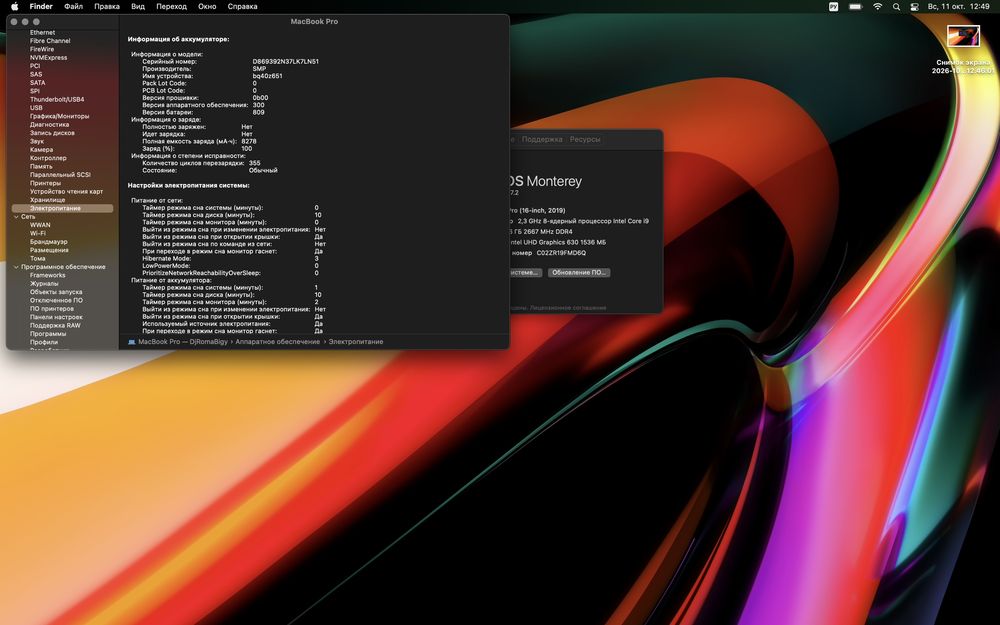Open the Файл menu
1000x625 pixels.
coord(73,6)
